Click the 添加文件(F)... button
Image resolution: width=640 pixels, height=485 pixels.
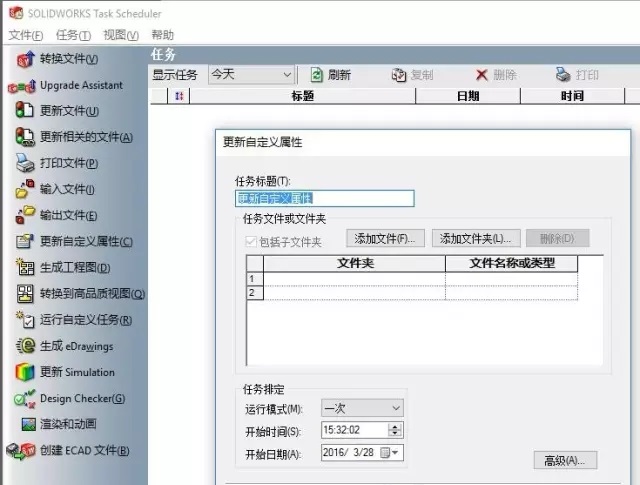(385, 238)
